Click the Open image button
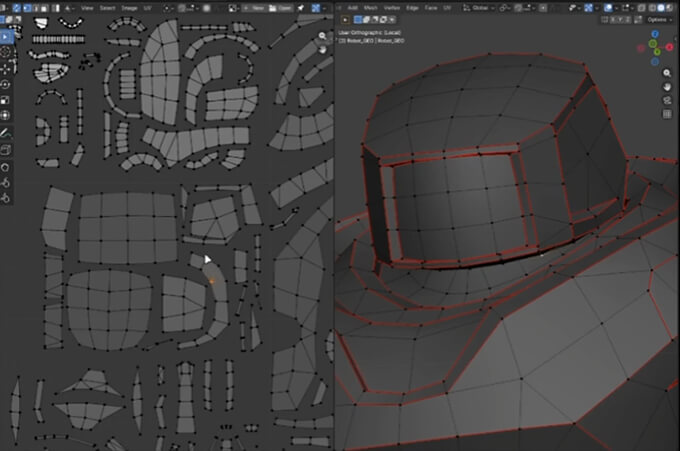Image resolution: width=680 pixels, height=451 pixels. tap(283, 7)
